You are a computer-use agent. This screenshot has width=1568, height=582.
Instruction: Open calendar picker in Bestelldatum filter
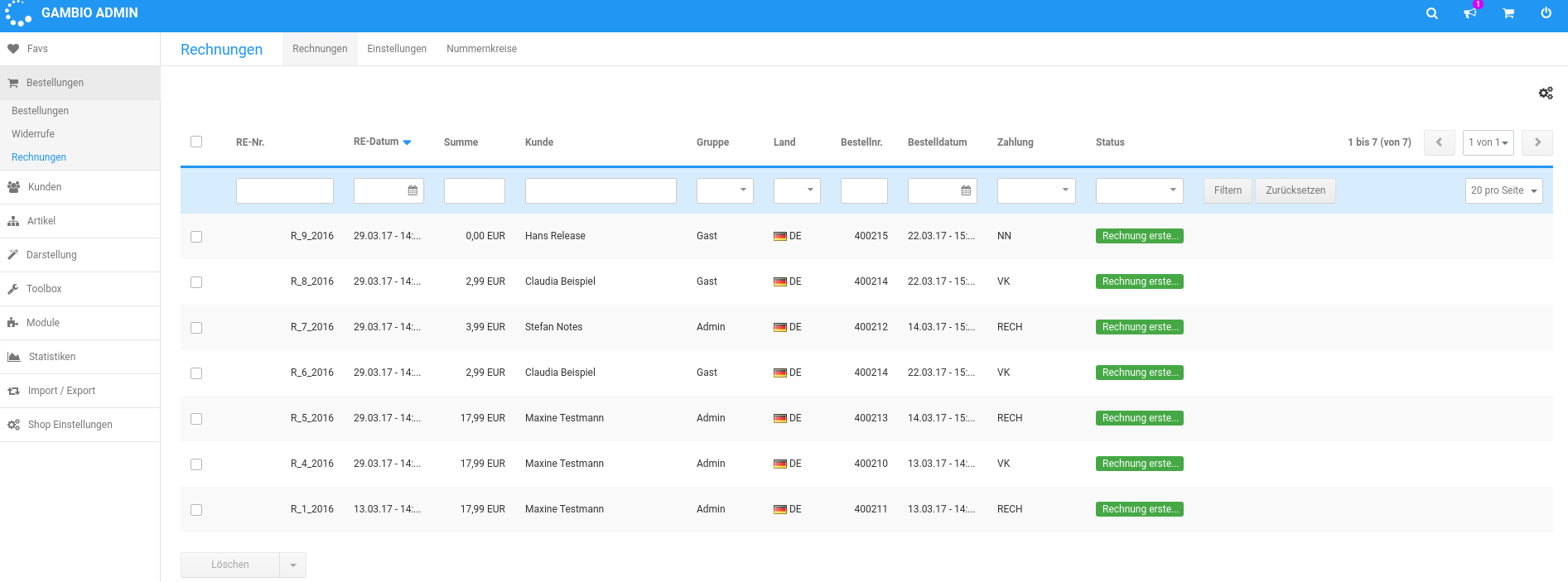tap(966, 190)
